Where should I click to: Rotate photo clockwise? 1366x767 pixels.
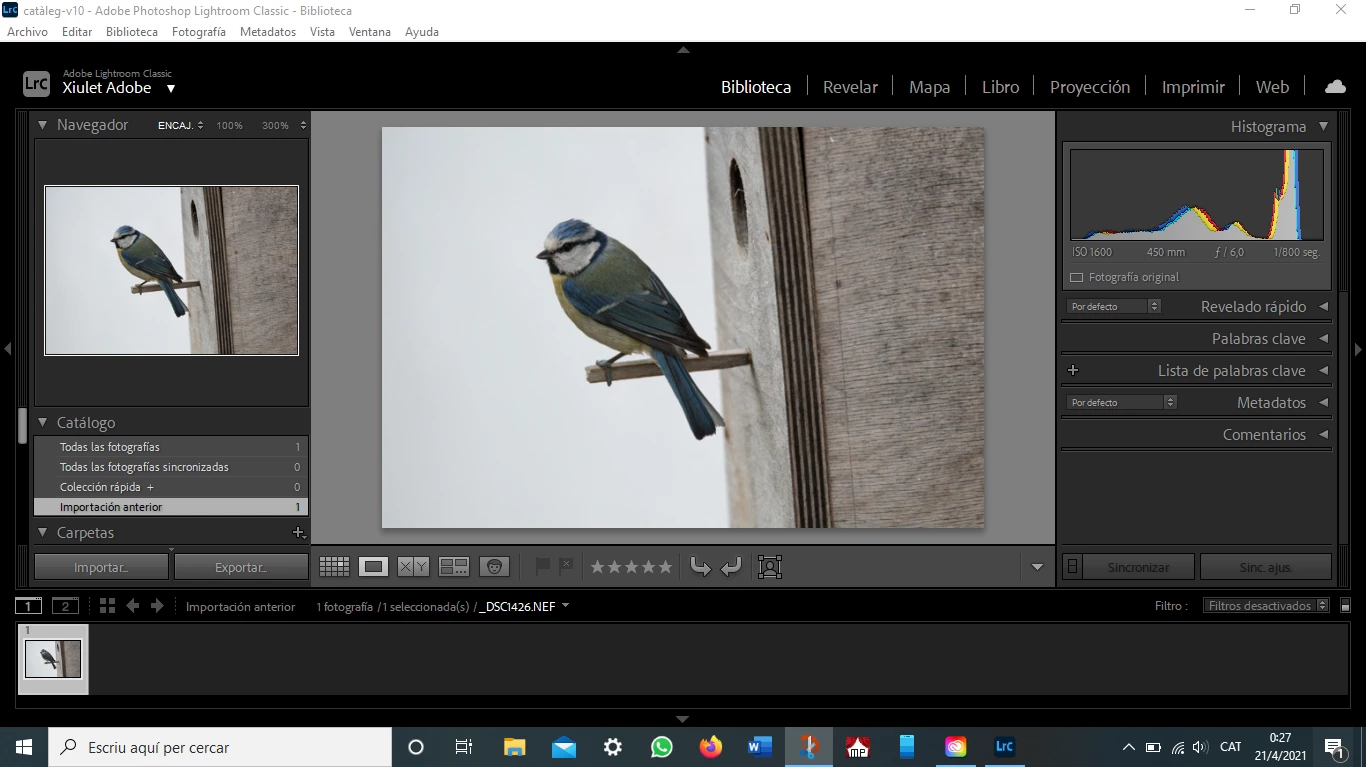click(x=731, y=567)
